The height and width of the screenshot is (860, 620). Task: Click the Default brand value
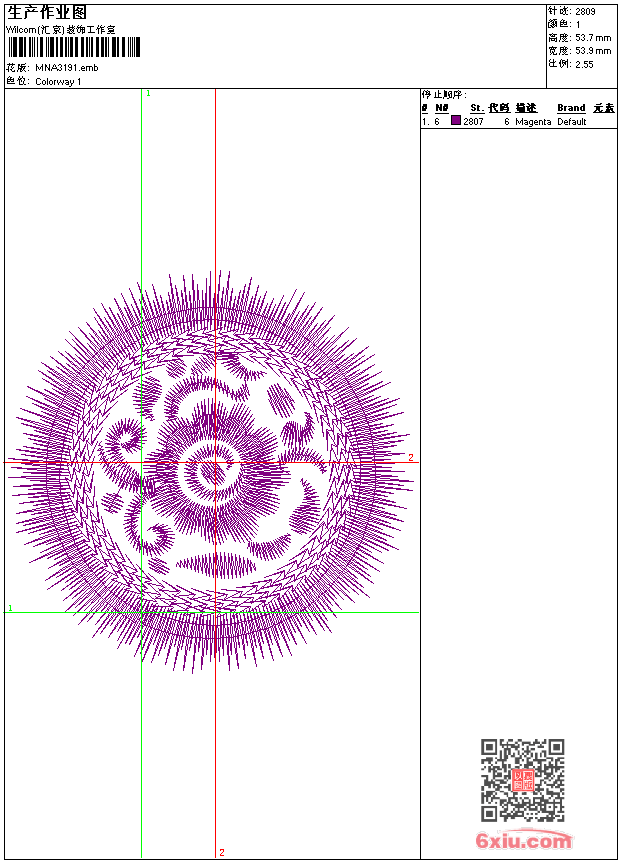572,122
